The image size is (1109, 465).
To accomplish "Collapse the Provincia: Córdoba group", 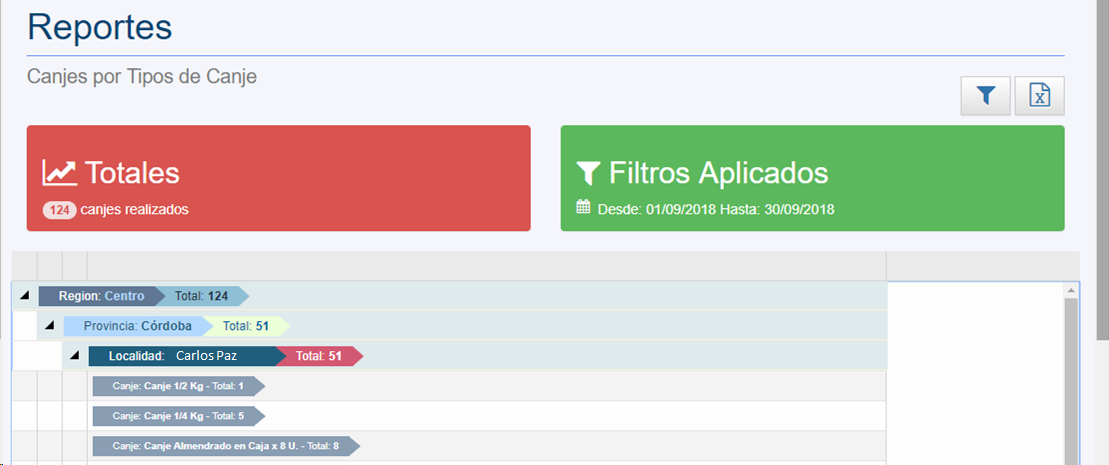I will pos(49,326).
